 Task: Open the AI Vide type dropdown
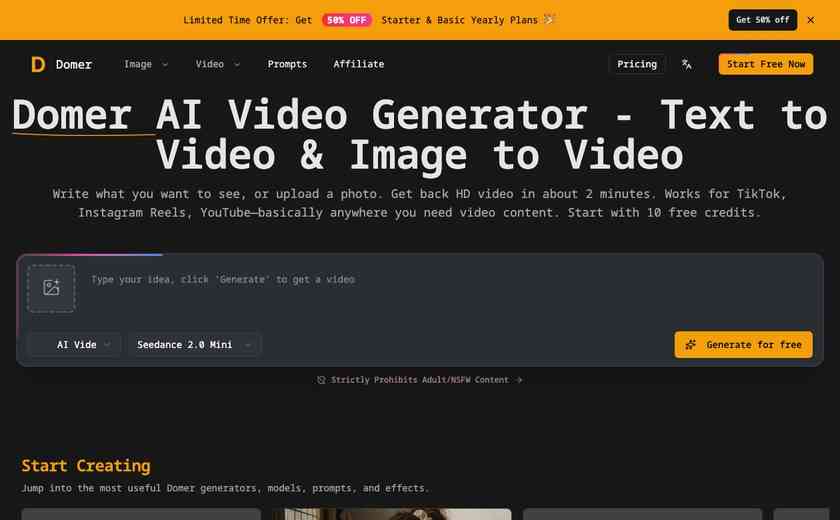pyautogui.click(x=74, y=345)
